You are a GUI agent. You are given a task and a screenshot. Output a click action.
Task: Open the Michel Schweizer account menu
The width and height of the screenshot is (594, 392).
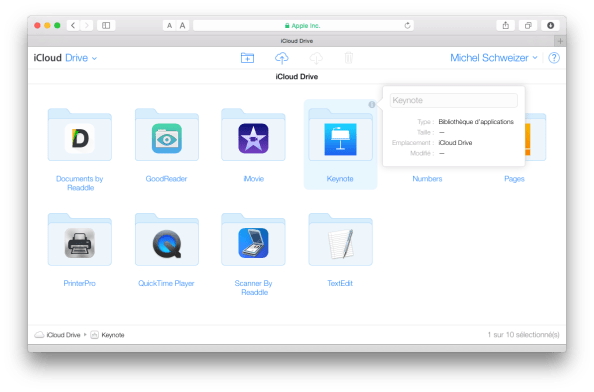[494, 58]
